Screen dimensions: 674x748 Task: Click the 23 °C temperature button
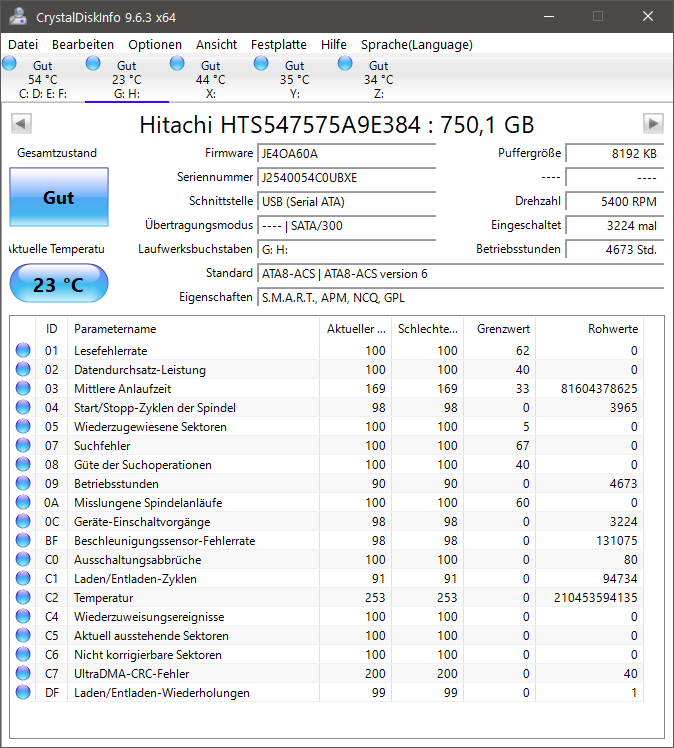tap(59, 283)
